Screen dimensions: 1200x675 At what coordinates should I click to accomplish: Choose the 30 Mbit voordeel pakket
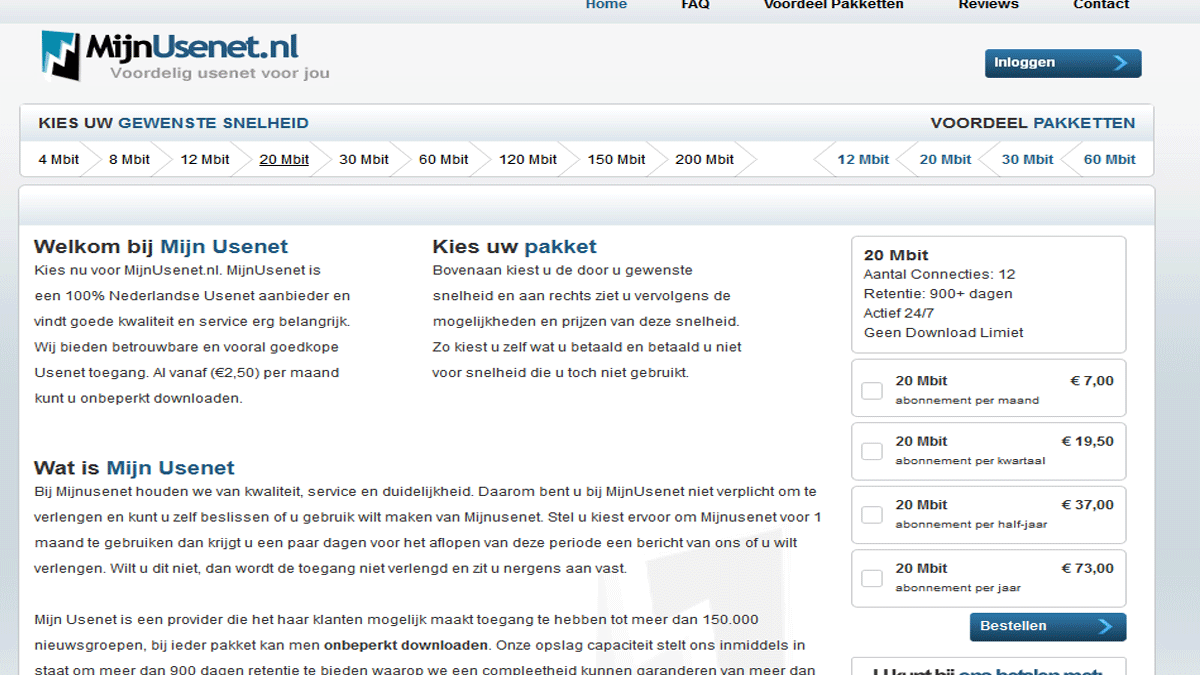[1027, 159]
